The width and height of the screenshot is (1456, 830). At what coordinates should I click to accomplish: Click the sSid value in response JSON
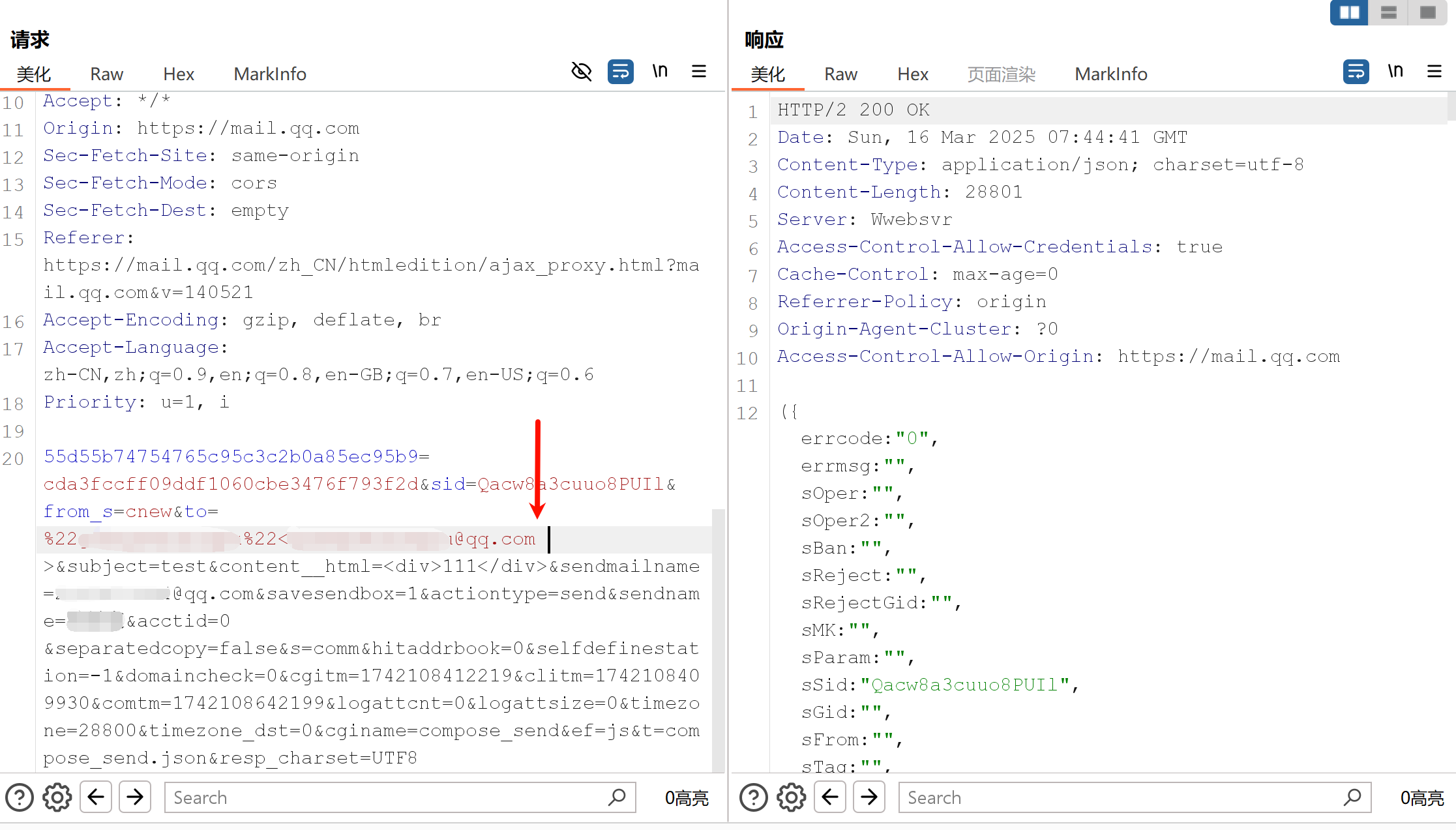click(964, 685)
